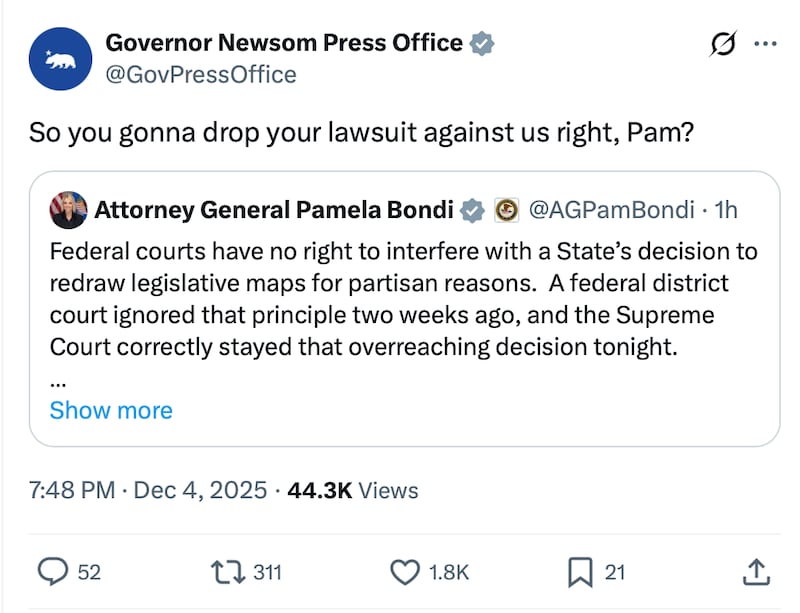Open the three-dot more options menu

[766, 43]
